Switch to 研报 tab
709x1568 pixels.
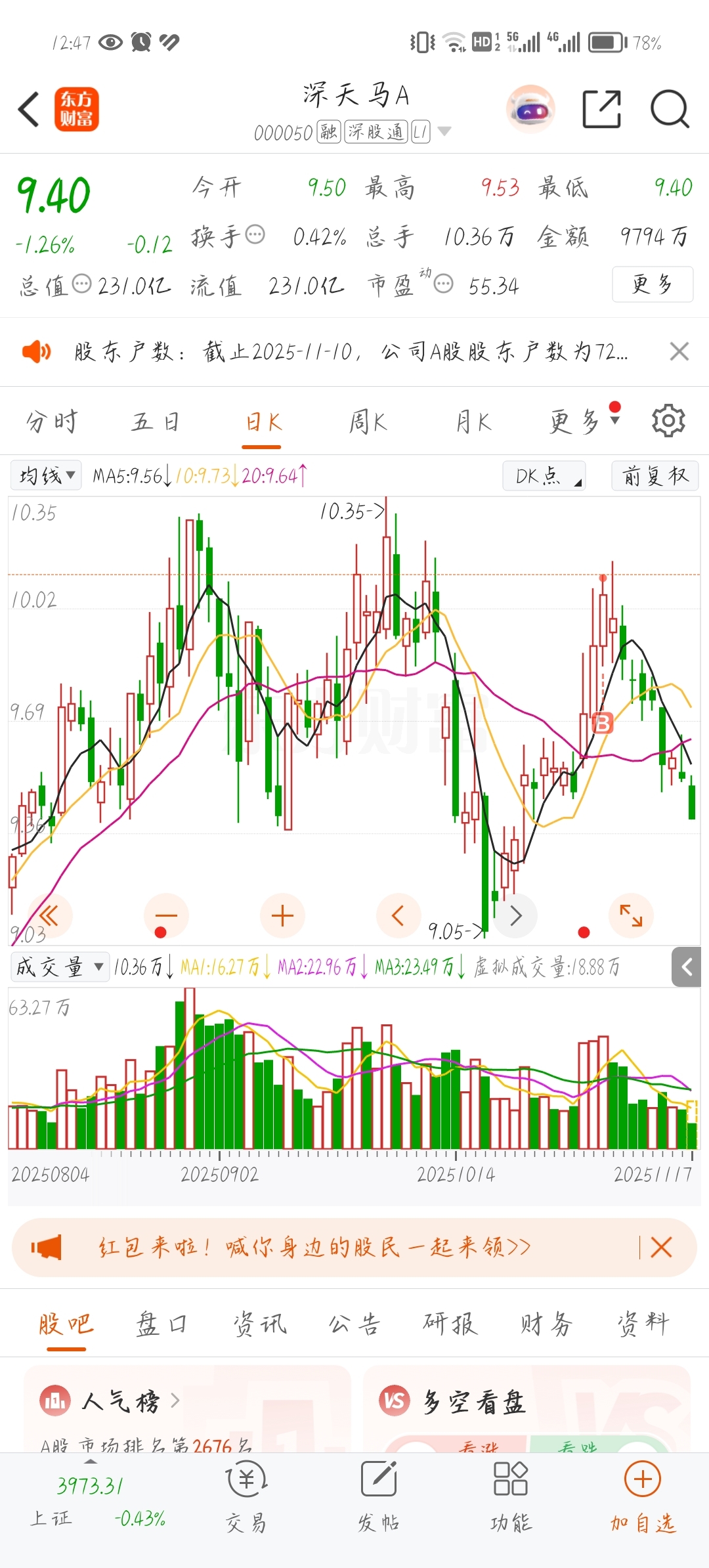pyautogui.click(x=450, y=1324)
